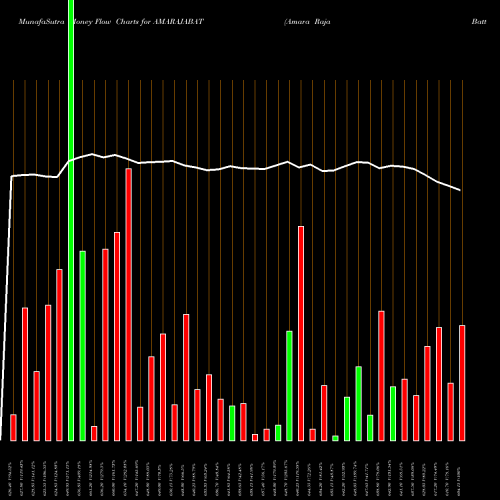Select the tallest red money flow bar
Viewport: 500px width, 500px height.
[128, 305]
